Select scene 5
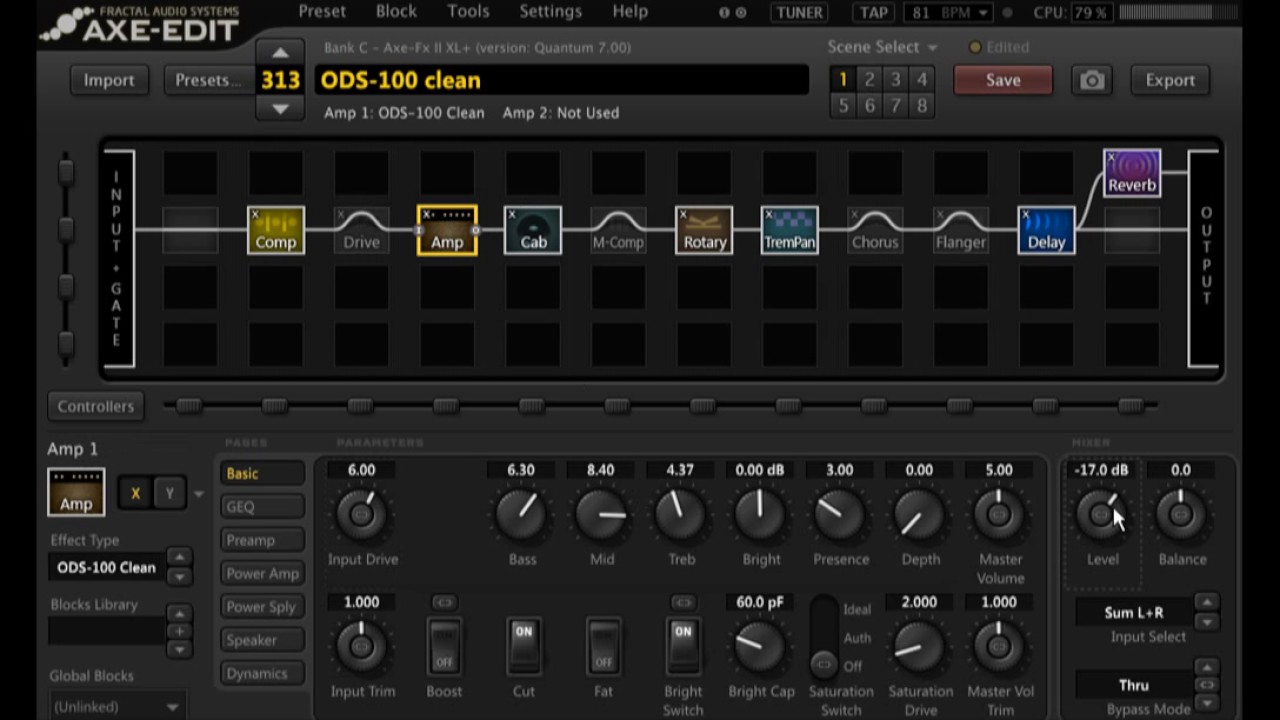 click(843, 106)
